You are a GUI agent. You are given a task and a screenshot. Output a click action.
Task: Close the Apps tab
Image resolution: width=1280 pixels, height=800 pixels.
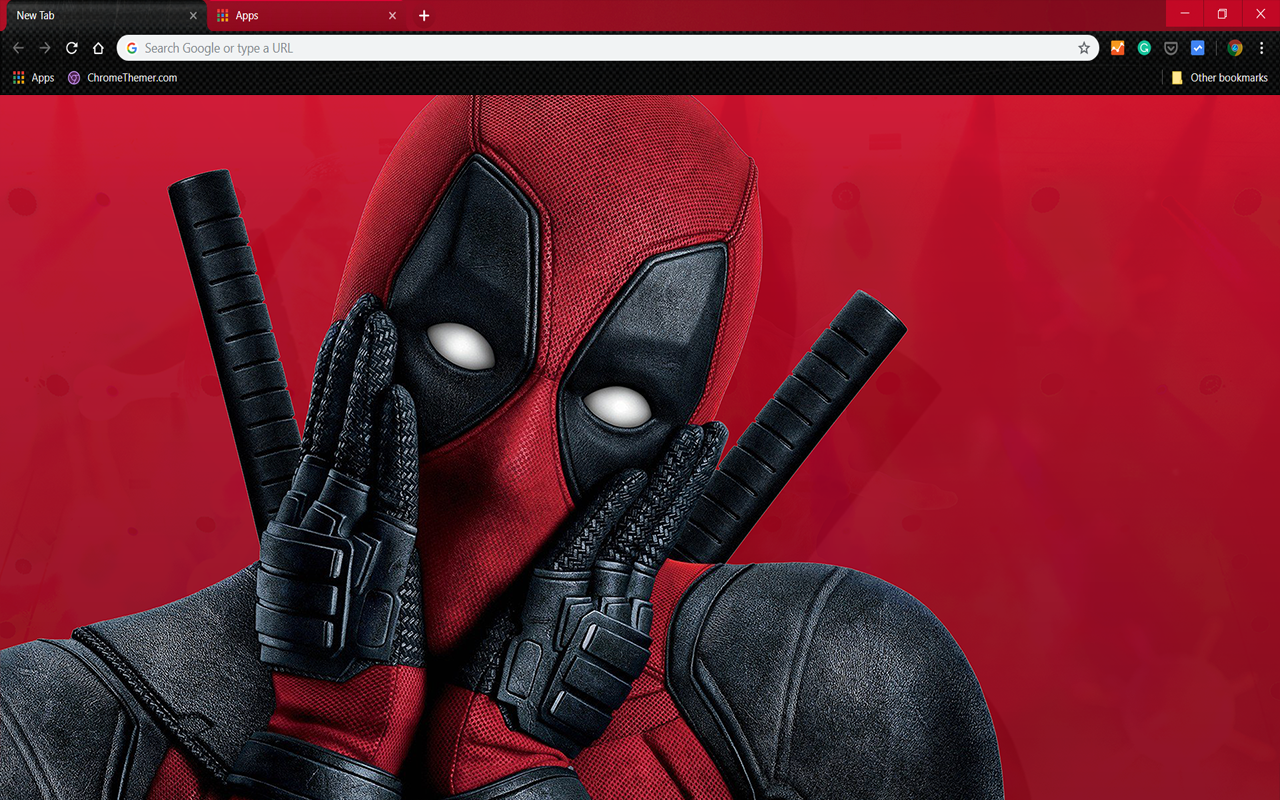coord(392,16)
